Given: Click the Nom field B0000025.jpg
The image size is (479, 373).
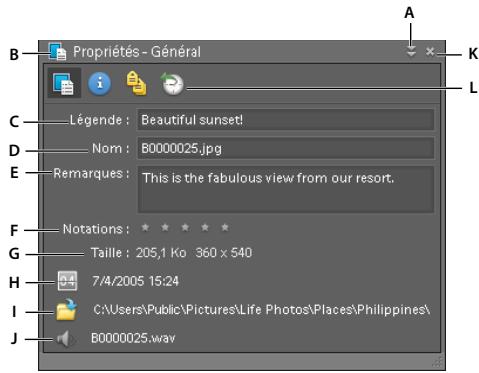Looking at the screenshot, I should pos(286,148).
